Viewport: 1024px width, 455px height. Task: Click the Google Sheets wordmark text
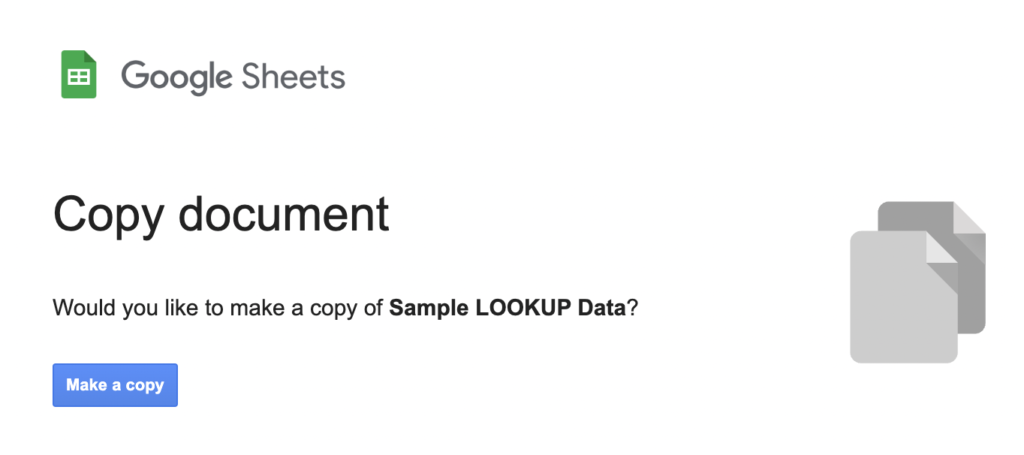233,76
